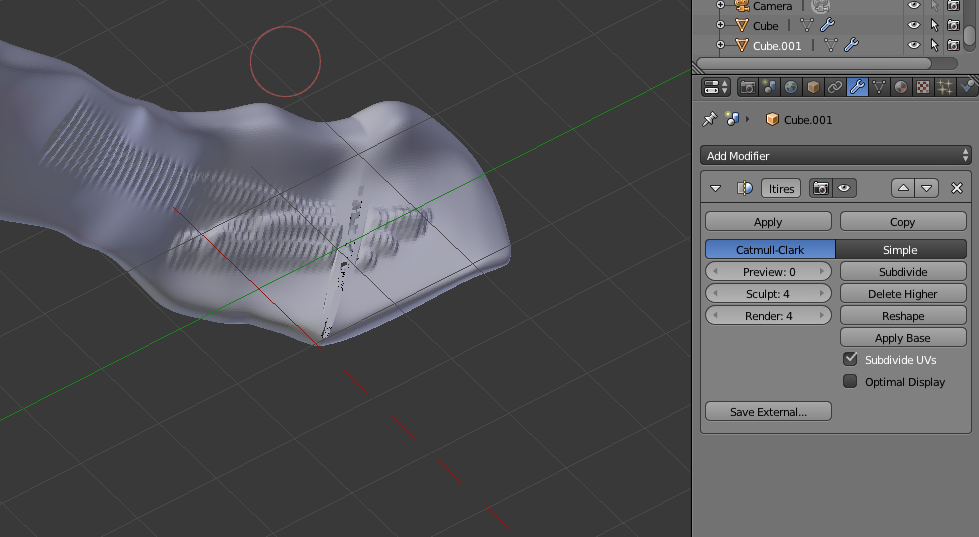Viewport: 979px width, 537px height.
Task: Click the Camera object icon in outliner
Action: coord(742,6)
